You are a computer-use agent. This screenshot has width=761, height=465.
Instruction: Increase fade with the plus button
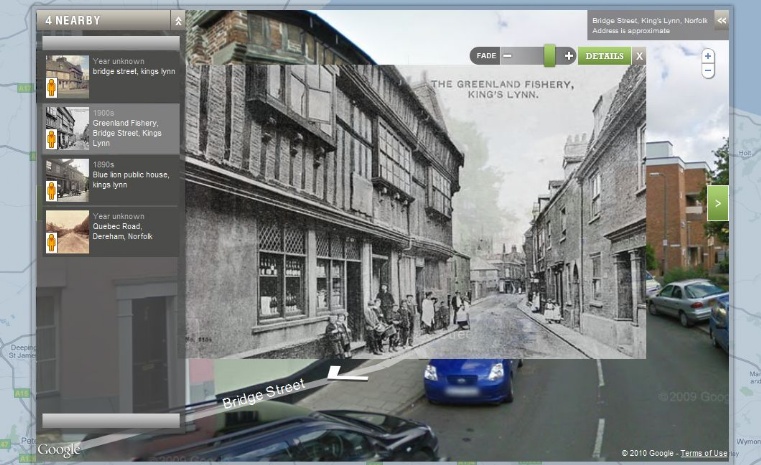click(568, 56)
